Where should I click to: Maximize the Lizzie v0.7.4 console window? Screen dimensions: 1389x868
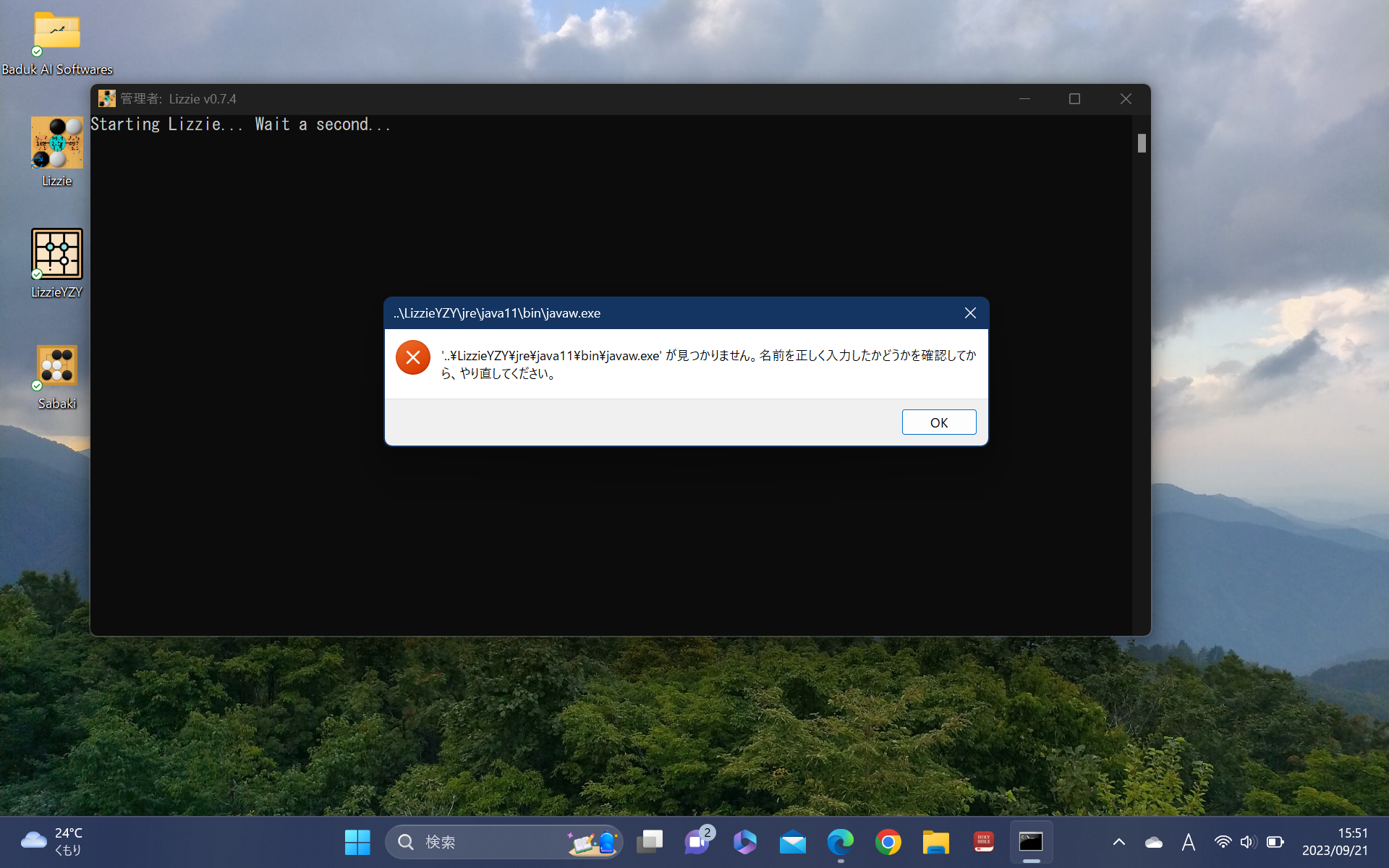point(1074,98)
